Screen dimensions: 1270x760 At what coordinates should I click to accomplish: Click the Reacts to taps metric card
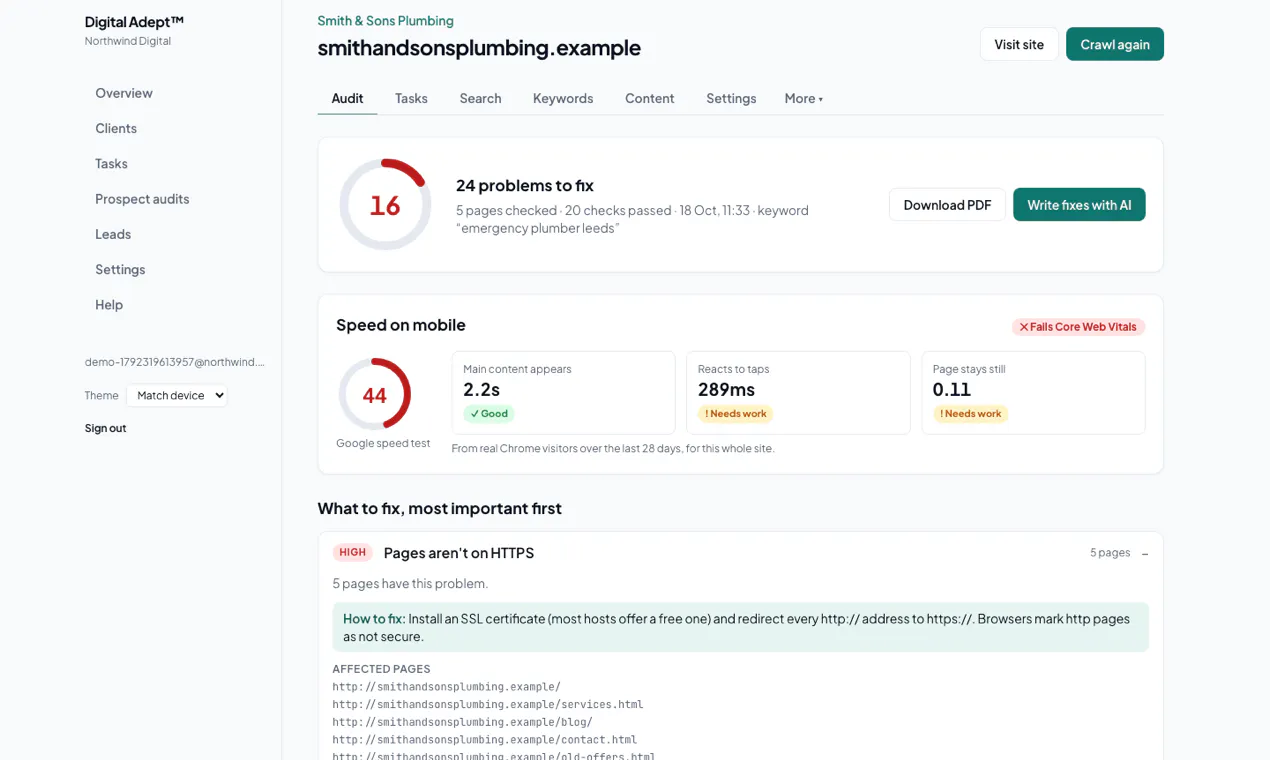click(x=798, y=393)
